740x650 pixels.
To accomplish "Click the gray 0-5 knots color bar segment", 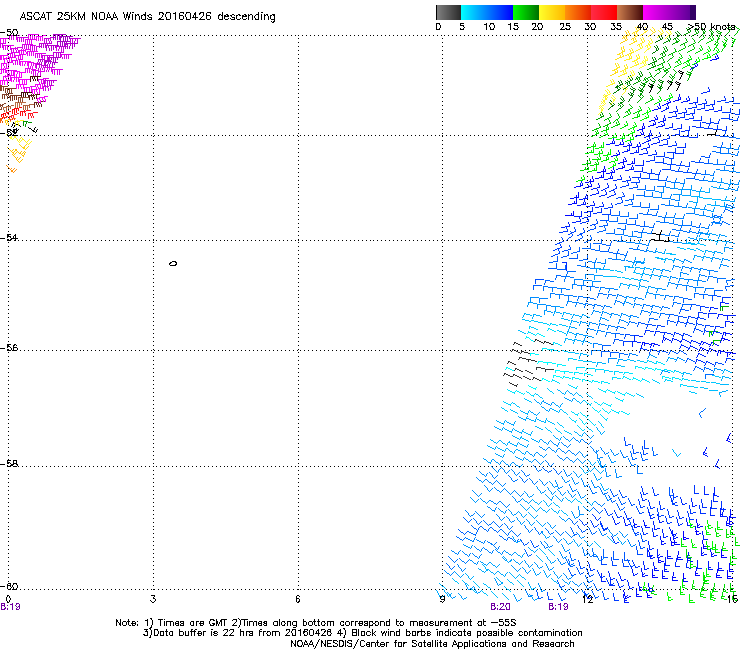I will click(x=448, y=12).
